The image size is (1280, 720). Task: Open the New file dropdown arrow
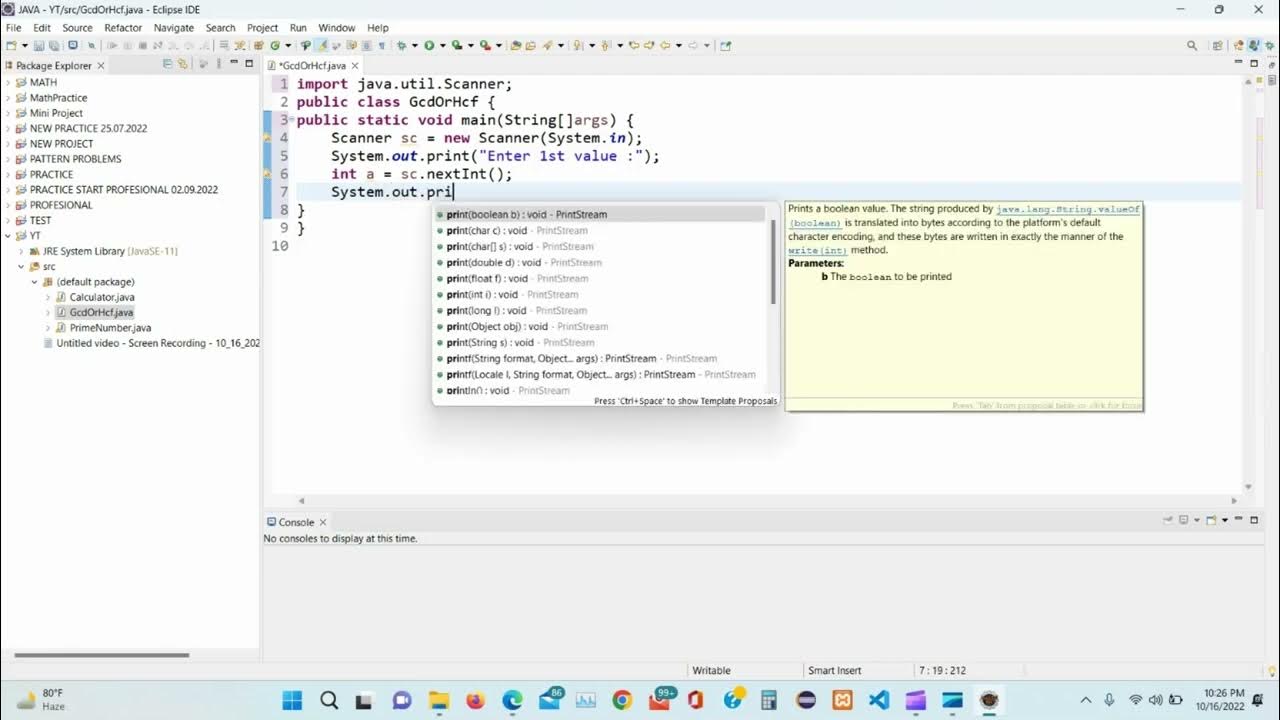pyautogui.click(x=24, y=45)
